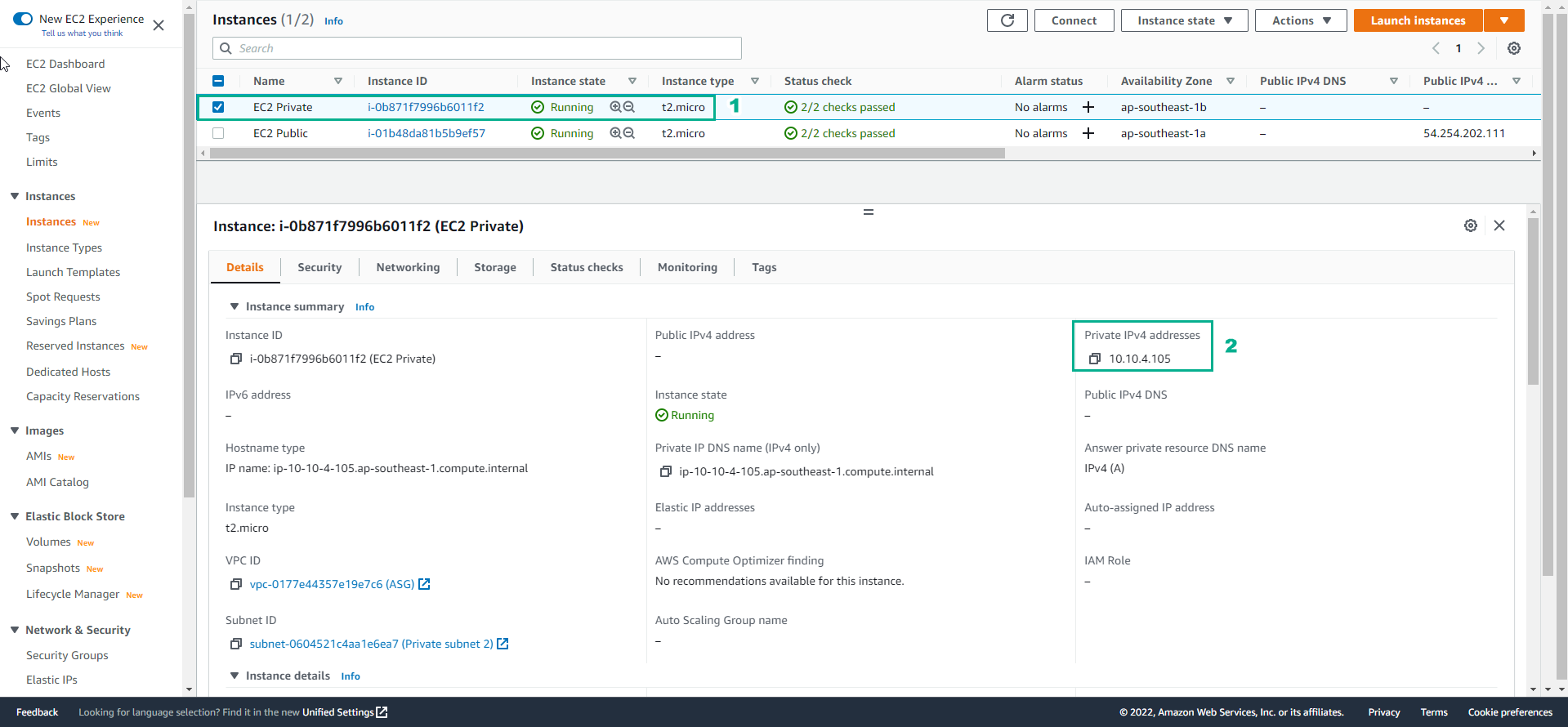Open Launch instances split arrow
The width and height of the screenshot is (1568, 727).
tap(1504, 20)
